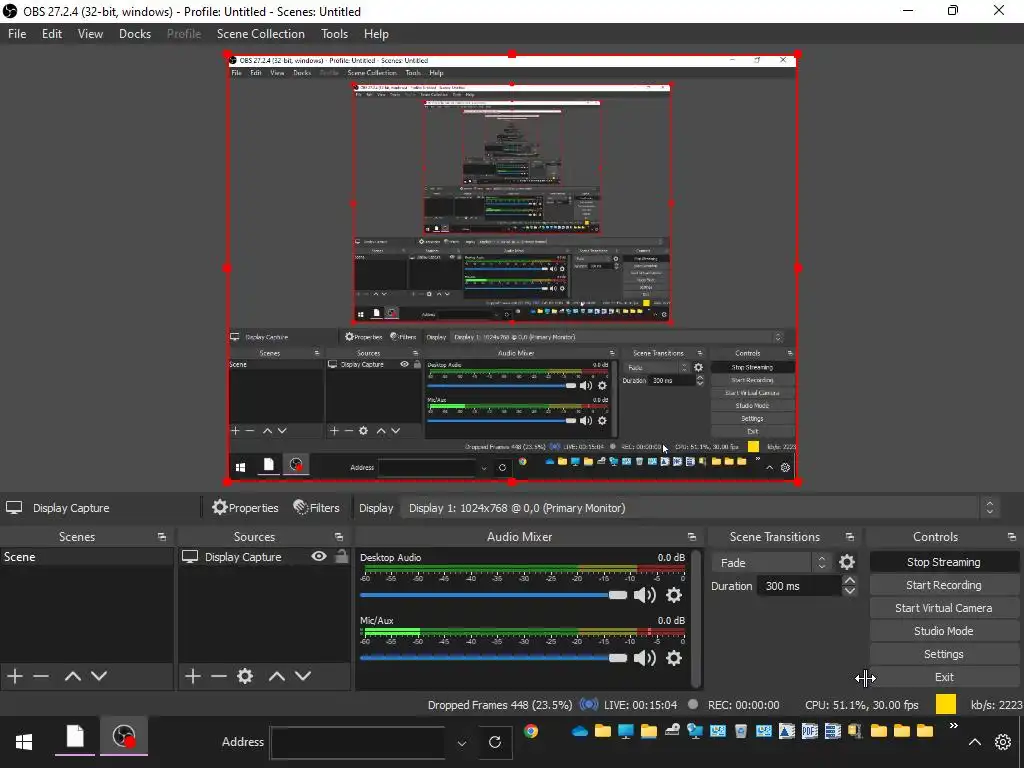
Task: Mute Desktop Audio speaker icon
Action: pyautogui.click(x=645, y=595)
